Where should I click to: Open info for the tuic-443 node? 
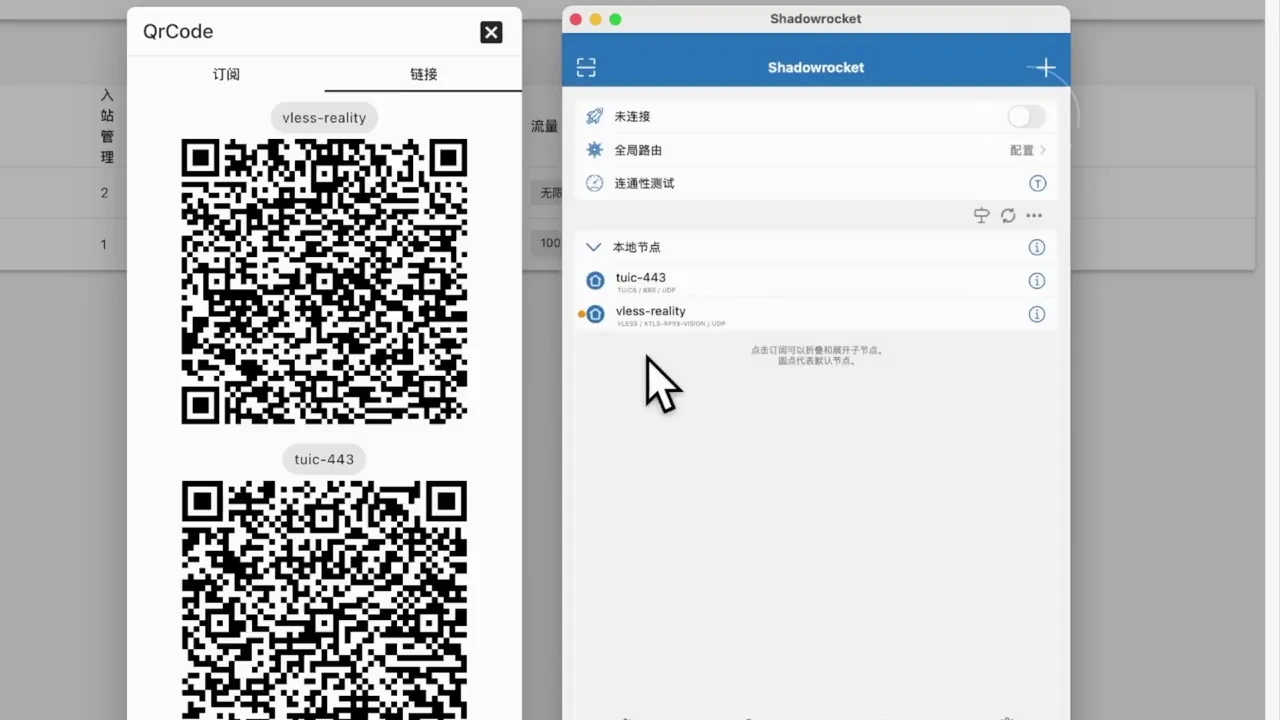[1037, 281]
